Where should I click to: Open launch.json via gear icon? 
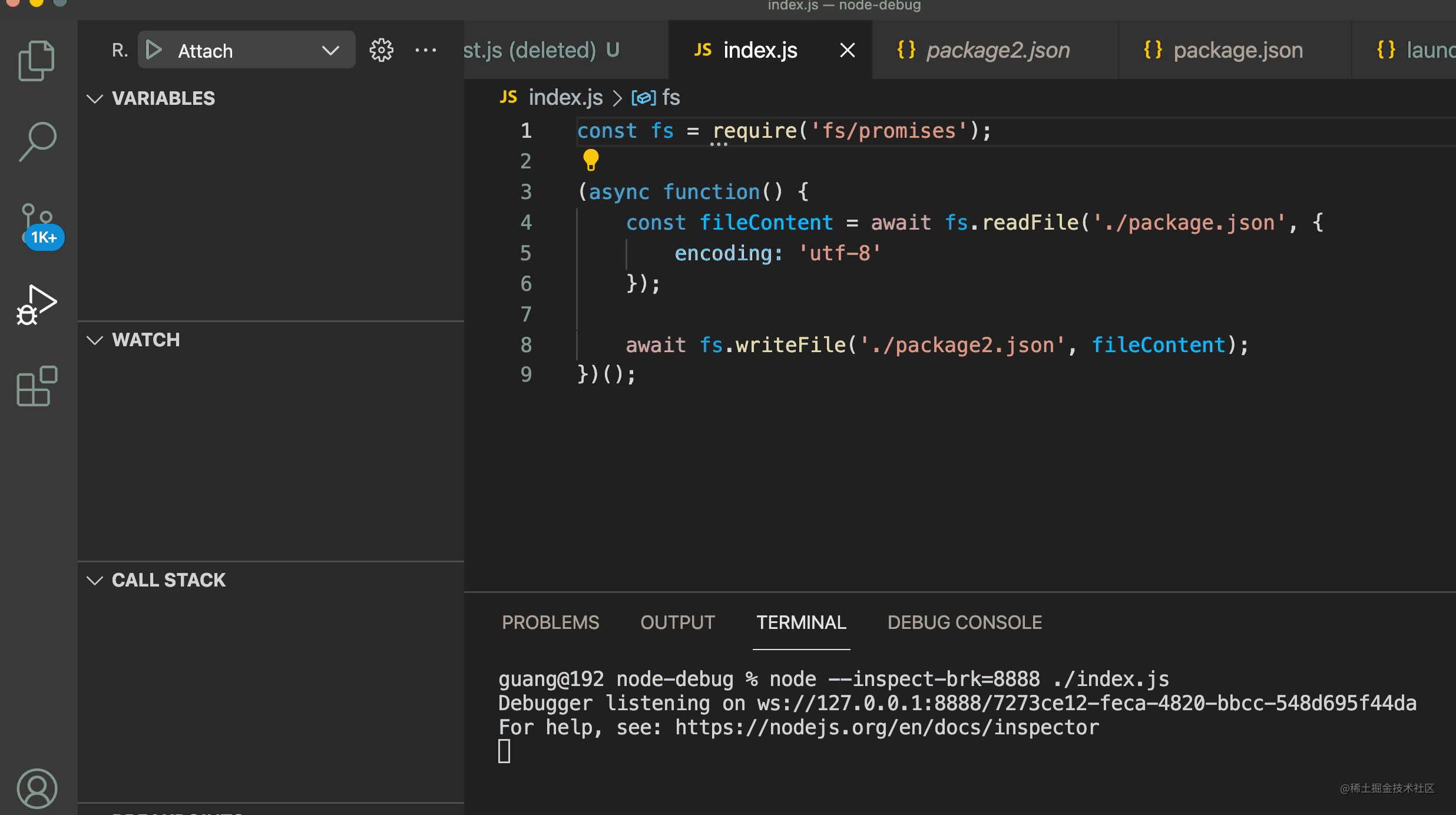[x=381, y=50]
